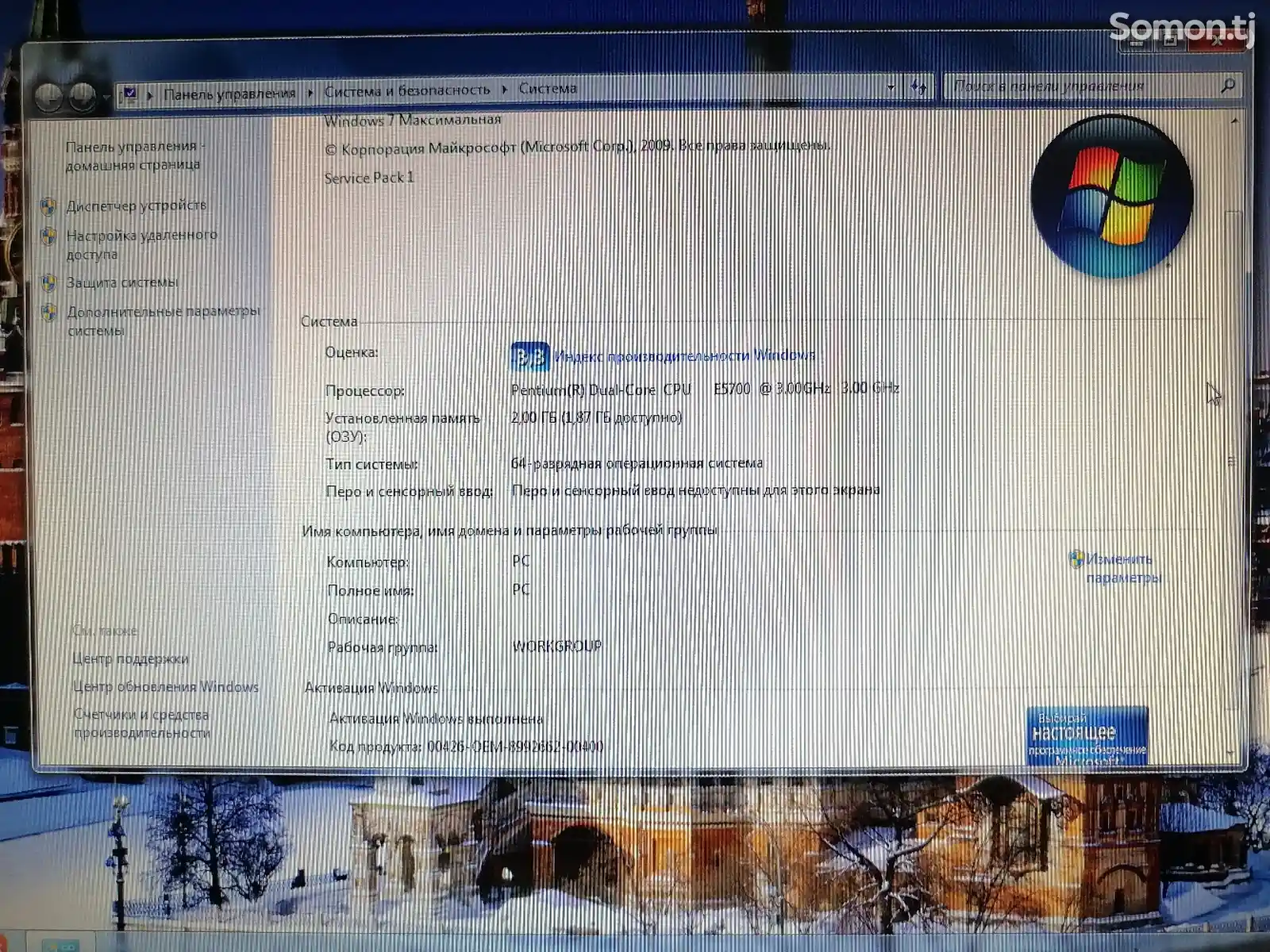The image size is (1270, 952).
Task: Click shield icon next to Защита системы
Action: click(49, 283)
